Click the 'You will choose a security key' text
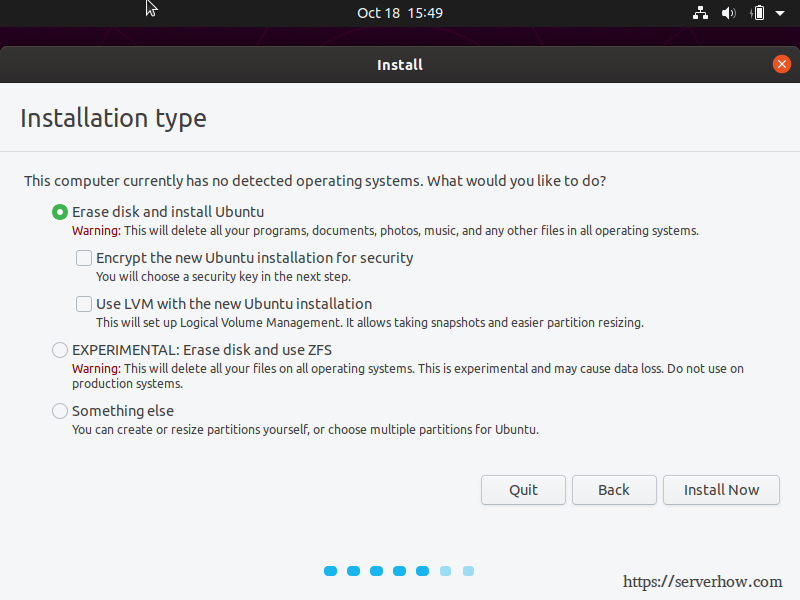Viewport: 800px width, 600px height. pos(223,277)
